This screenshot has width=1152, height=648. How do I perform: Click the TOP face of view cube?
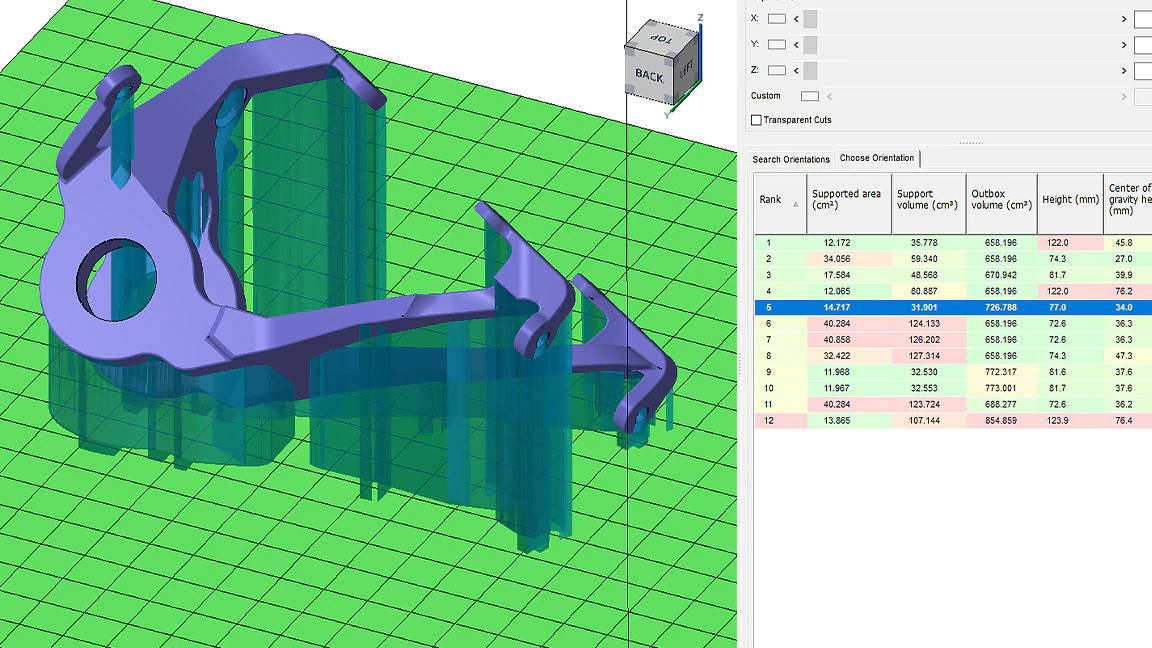(662, 38)
